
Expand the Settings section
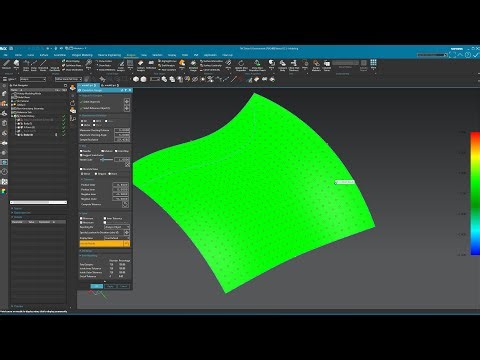point(86,251)
